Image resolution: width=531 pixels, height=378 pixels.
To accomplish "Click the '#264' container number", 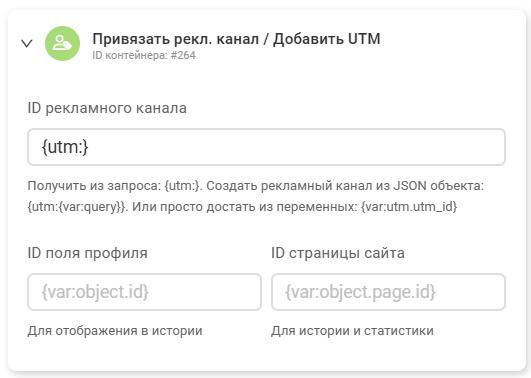I will click(183, 55).
